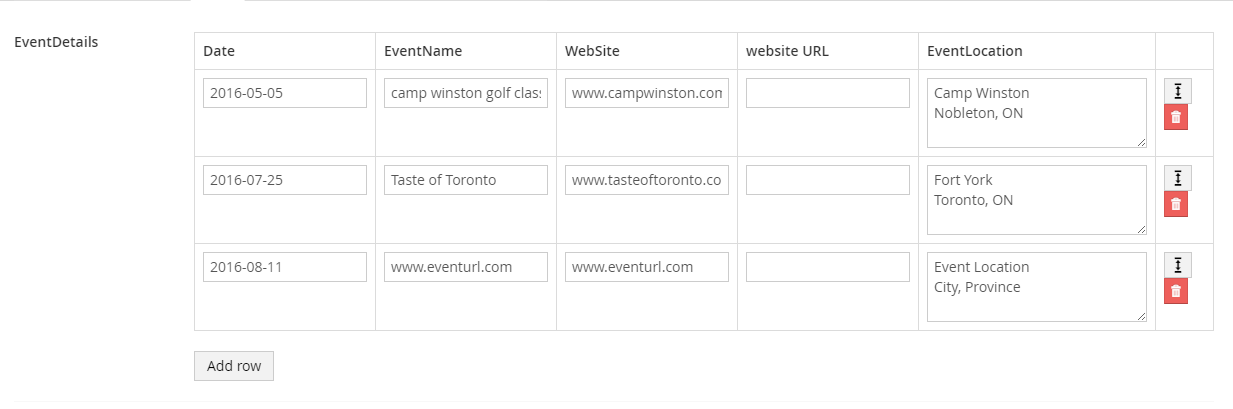Image resolution: width=1233 pixels, height=409 pixels.
Task: Edit the camp winston golf classic event name
Action: pyautogui.click(x=466, y=93)
